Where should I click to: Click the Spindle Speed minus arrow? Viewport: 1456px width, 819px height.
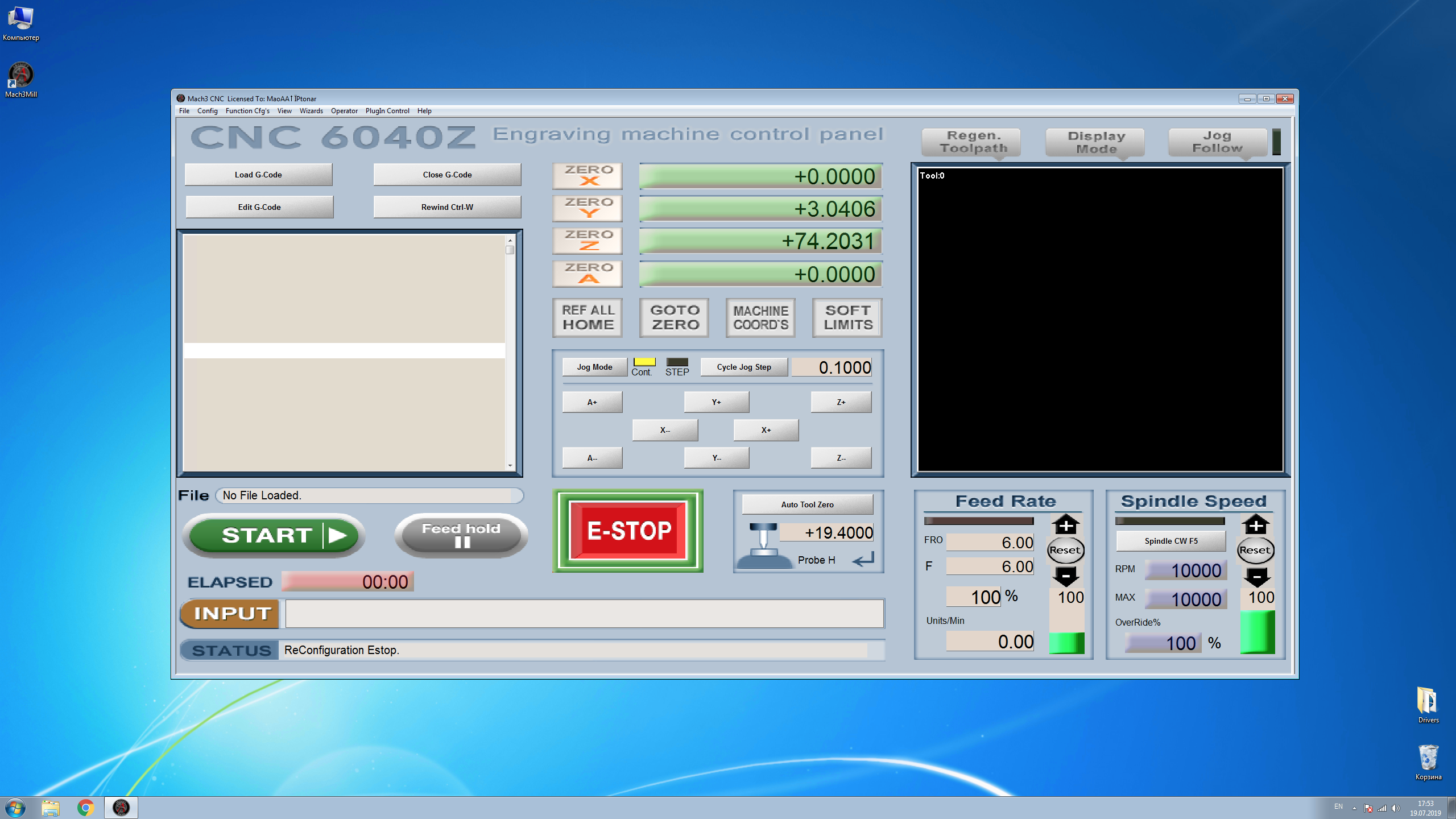pos(1256,577)
